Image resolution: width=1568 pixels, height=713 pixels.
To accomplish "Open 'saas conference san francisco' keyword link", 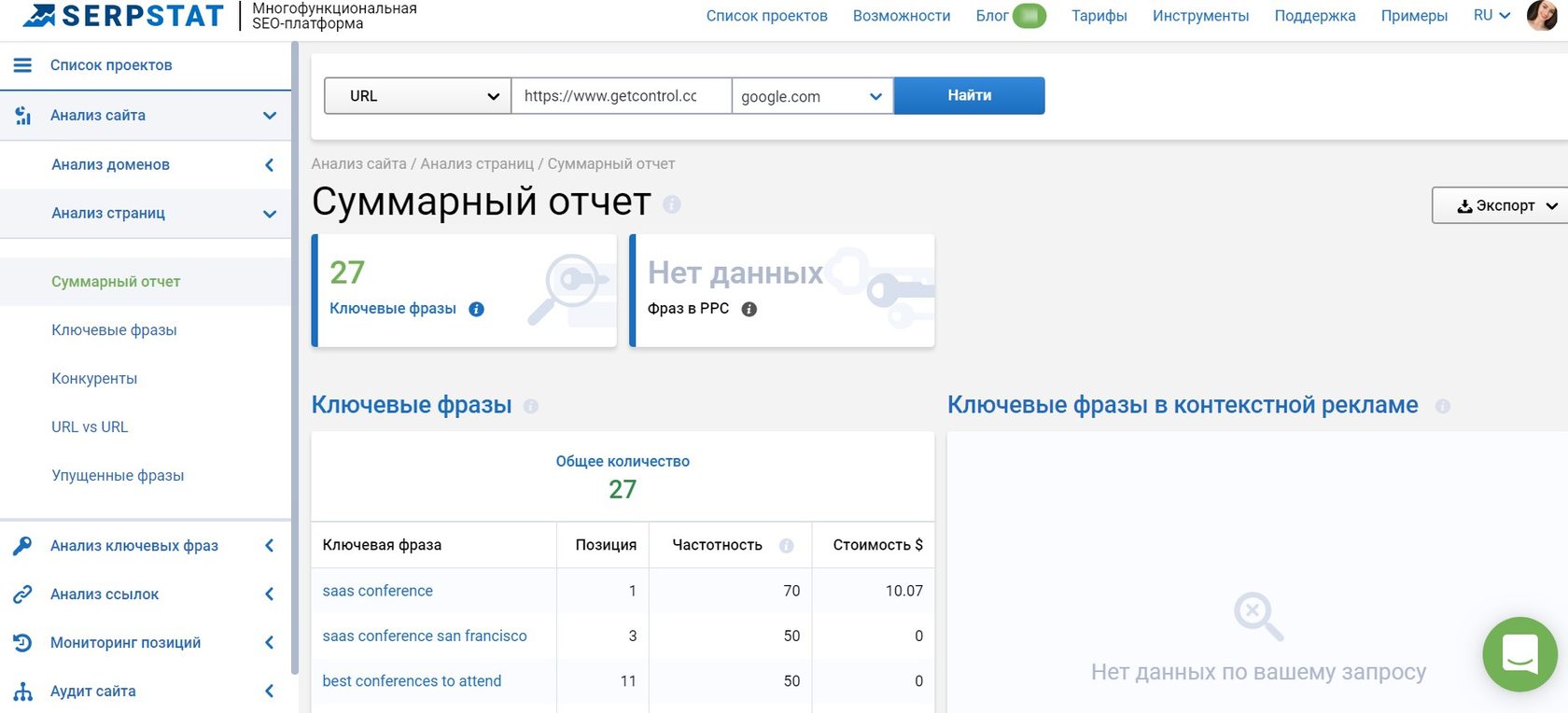I will 425,636.
